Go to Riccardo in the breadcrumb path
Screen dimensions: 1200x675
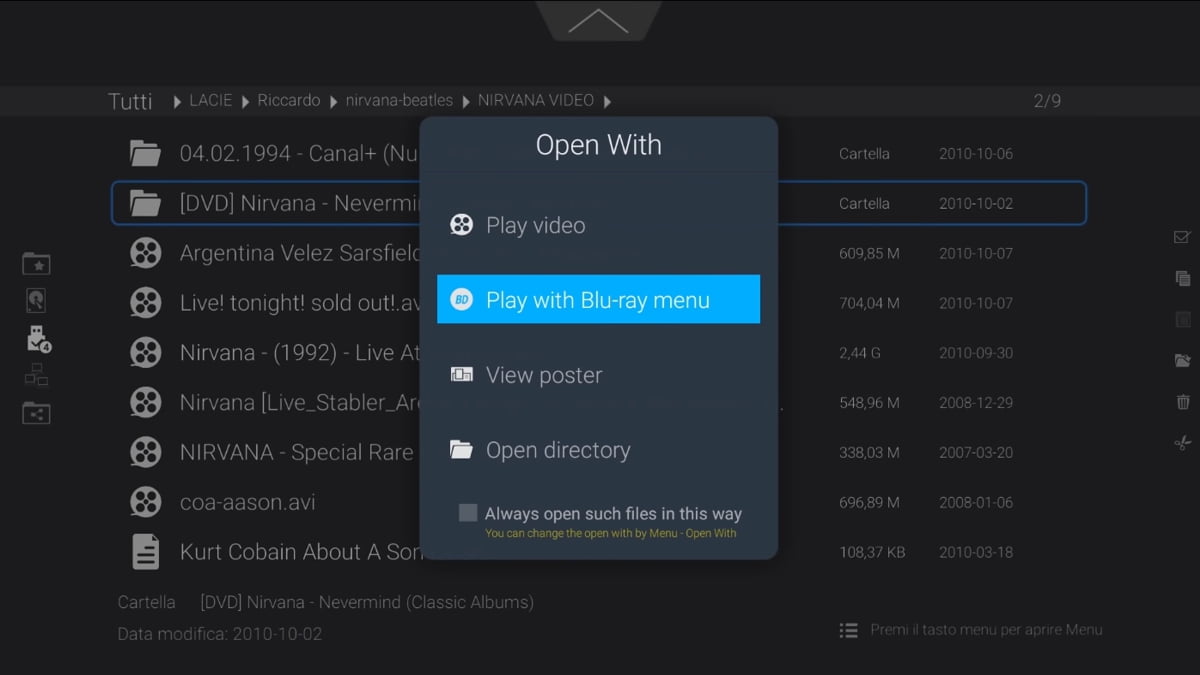[x=289, y=101]
